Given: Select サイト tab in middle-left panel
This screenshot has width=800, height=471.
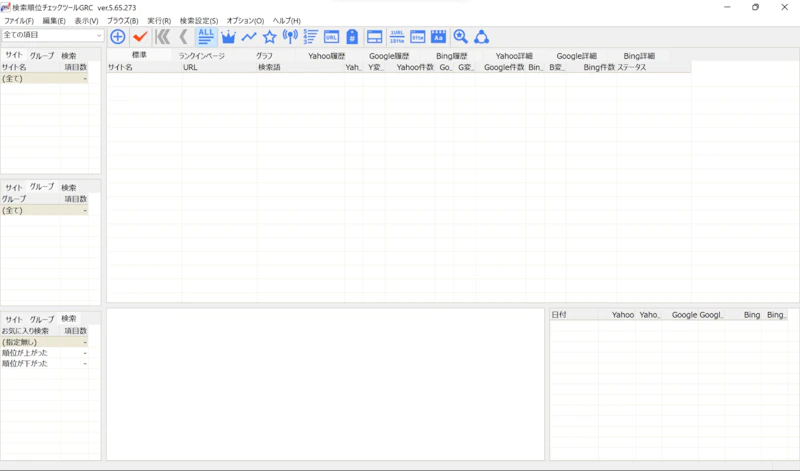Looking at the screenshot, I should [x=14, y=187].
